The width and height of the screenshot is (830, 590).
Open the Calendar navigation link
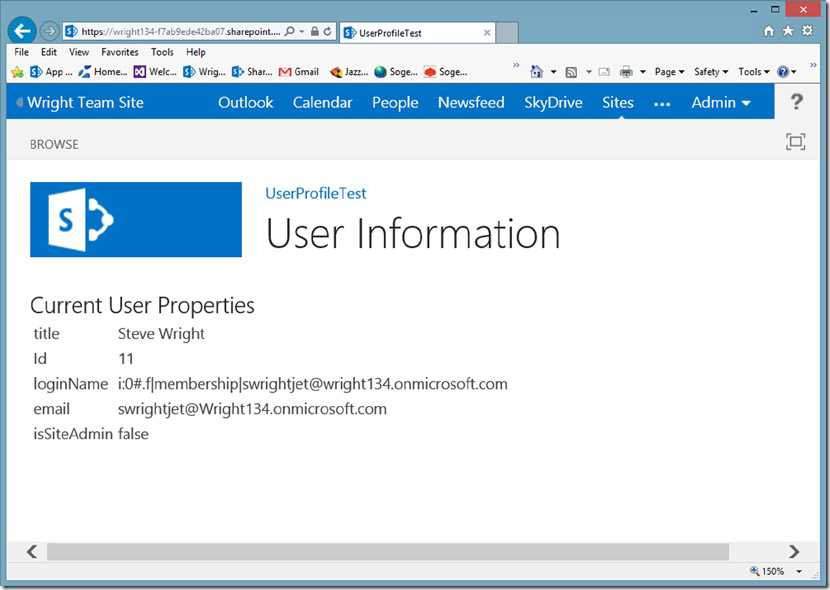[x=322, y=102]
